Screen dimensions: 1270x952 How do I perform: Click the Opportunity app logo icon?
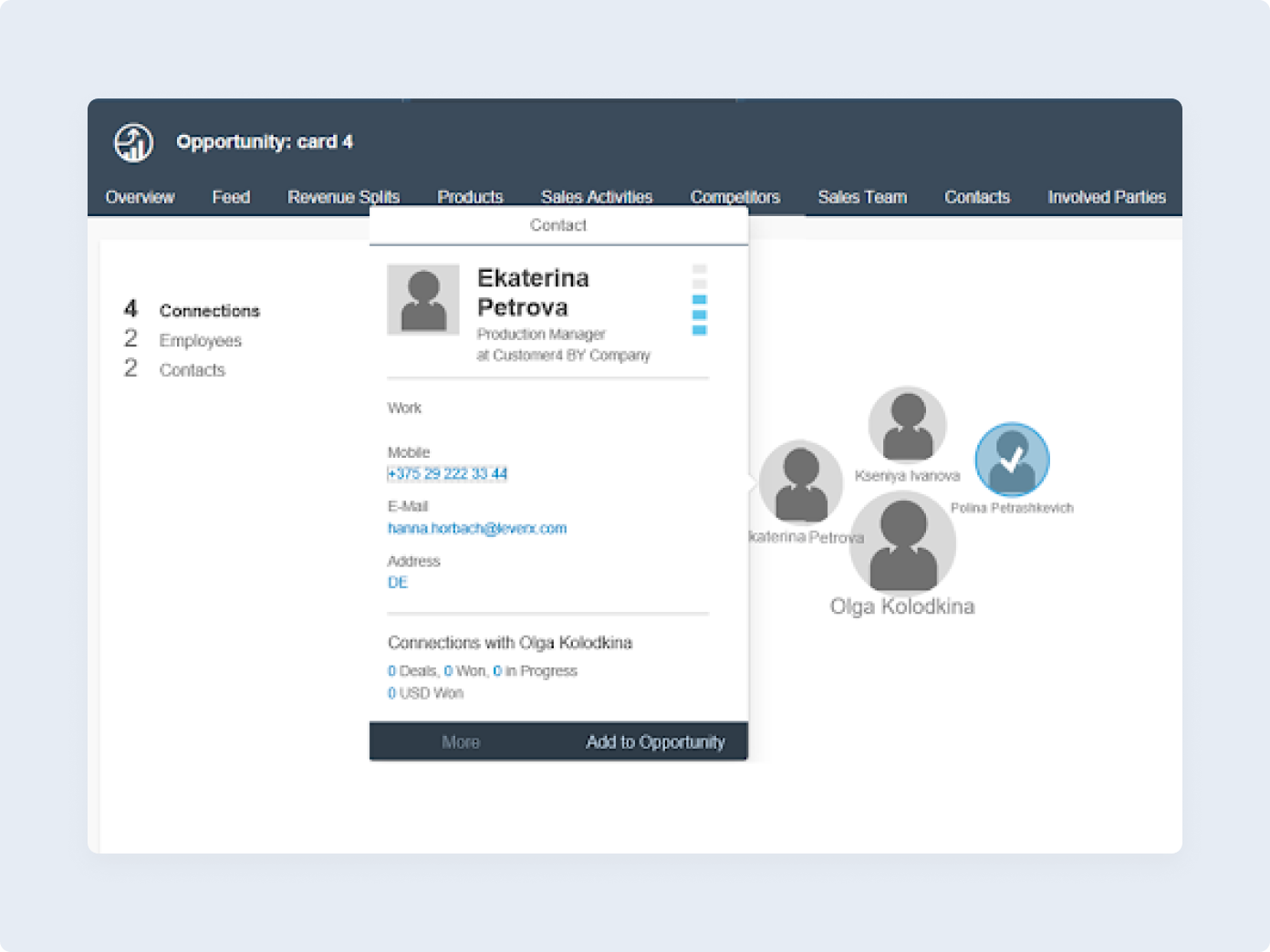coord(133,142)
